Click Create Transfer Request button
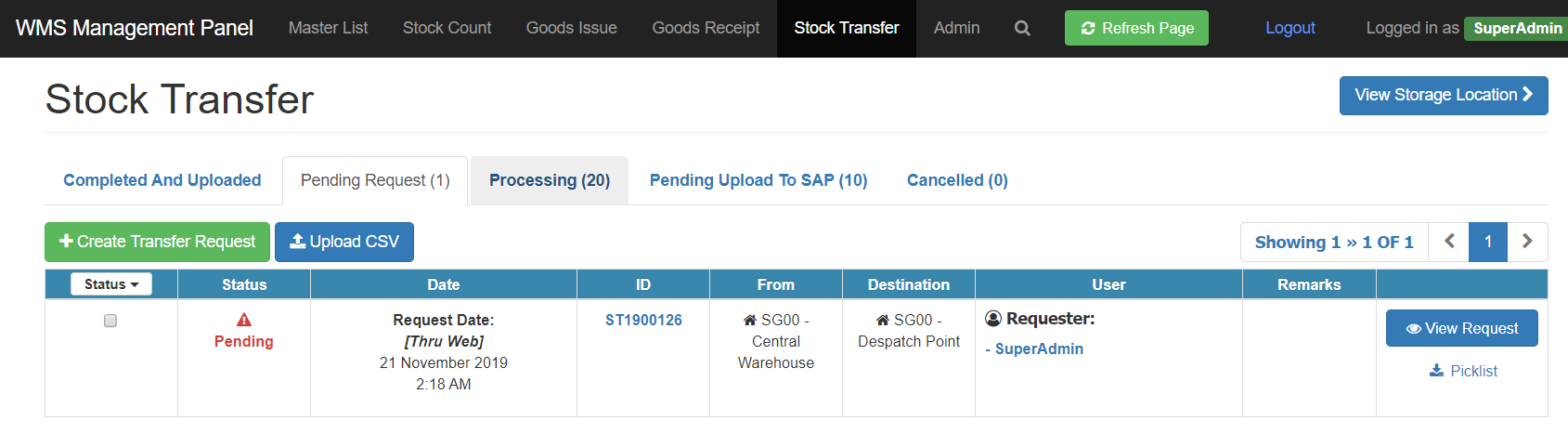 tap(157, 242)
